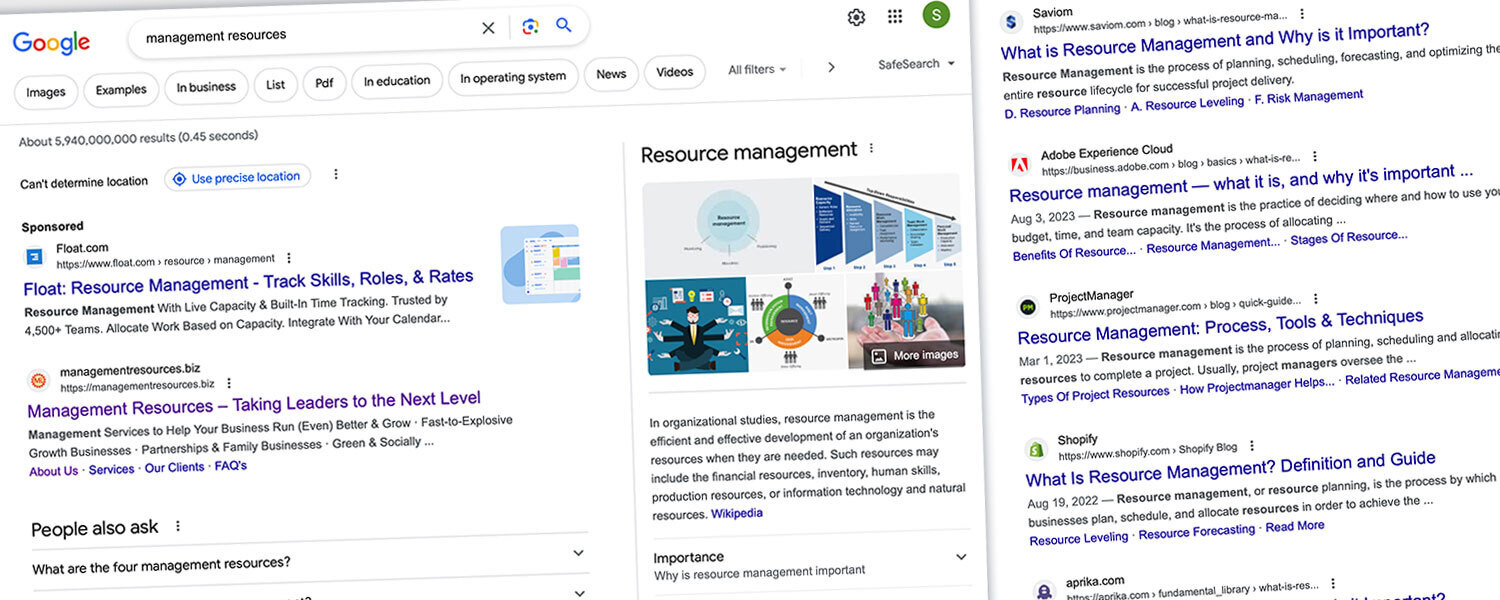Select the In business filter chip

(206, 87)
